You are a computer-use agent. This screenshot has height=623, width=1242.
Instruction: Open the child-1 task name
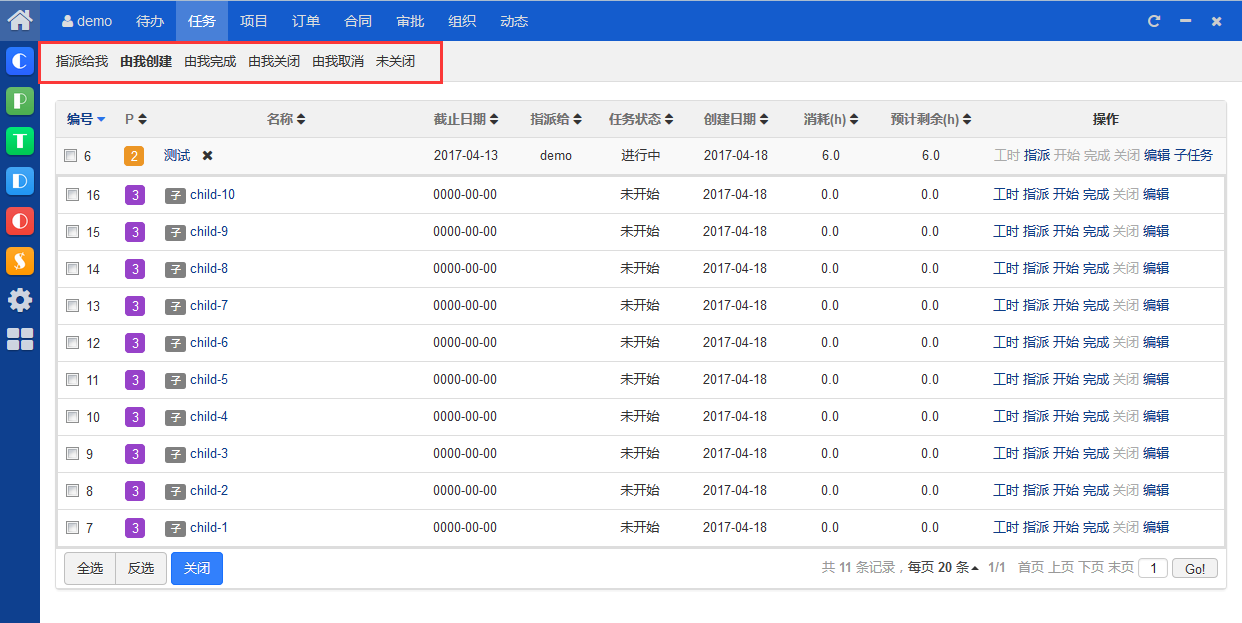pos(209,528)
